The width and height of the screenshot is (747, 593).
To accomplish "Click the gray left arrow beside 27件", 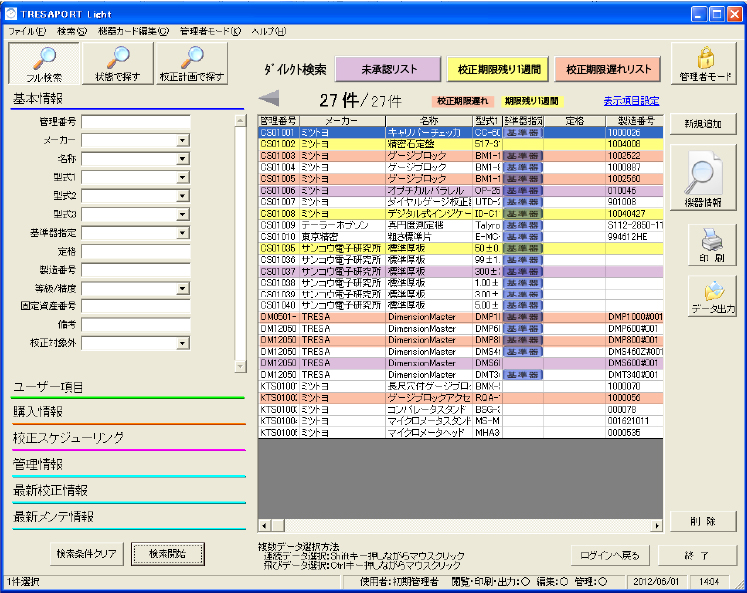I will click(x=269, y=99).
